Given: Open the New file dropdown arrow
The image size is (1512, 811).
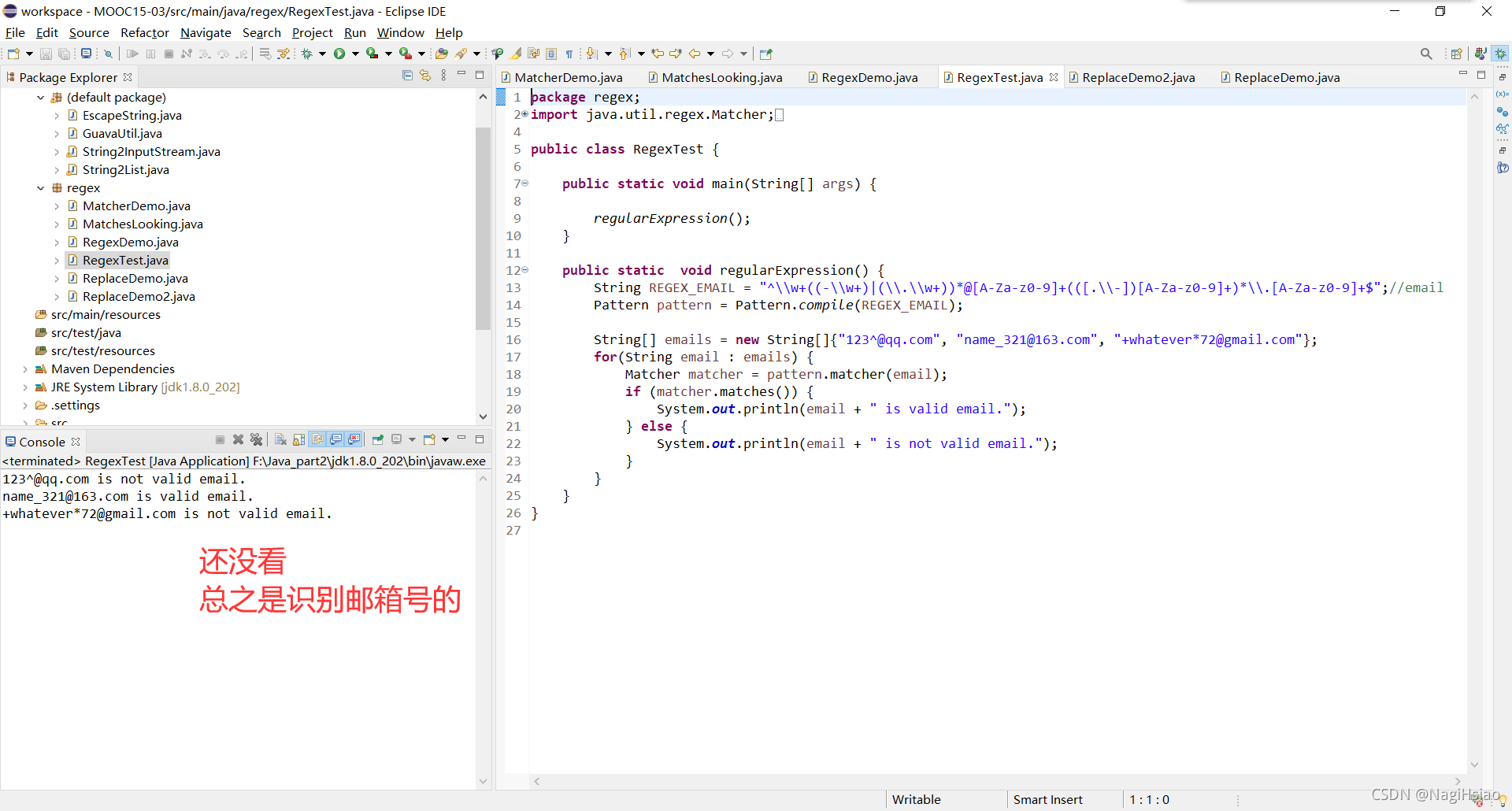Looking at the screenshot, I should click(29, 54).
